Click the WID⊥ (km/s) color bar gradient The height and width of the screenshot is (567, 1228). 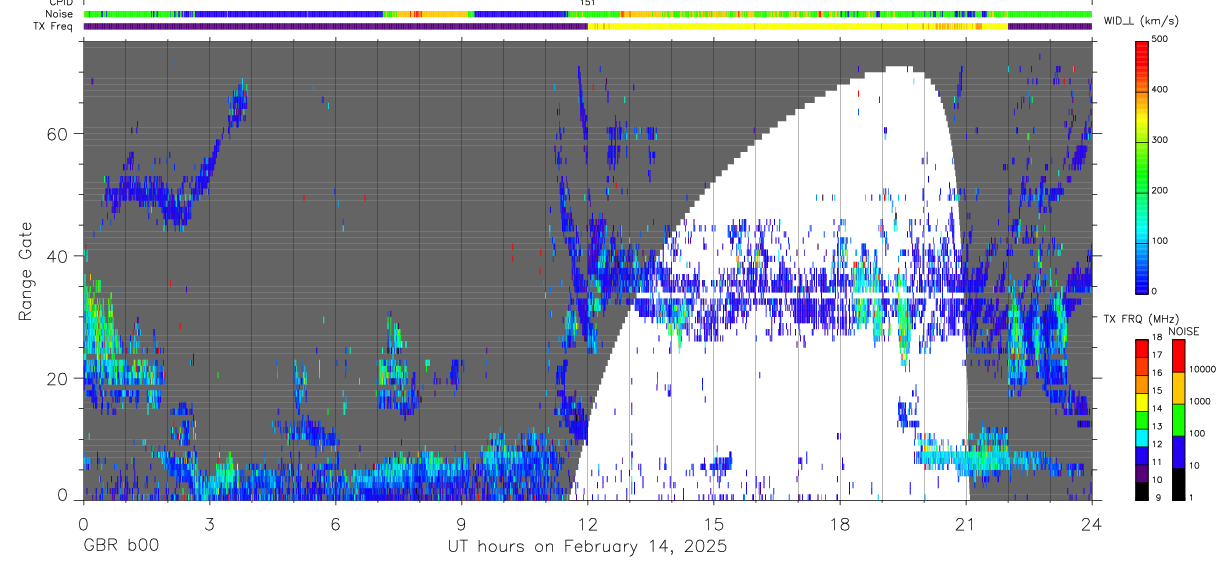click(x=1142, y=166)
